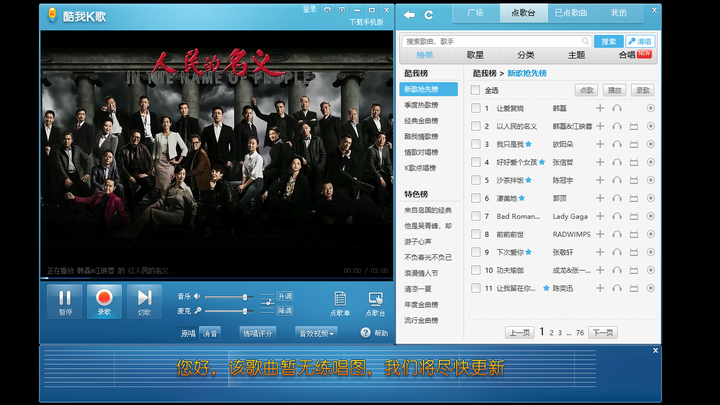Select checkbox for song 5 沙茶拌饭

coord(476,180)
